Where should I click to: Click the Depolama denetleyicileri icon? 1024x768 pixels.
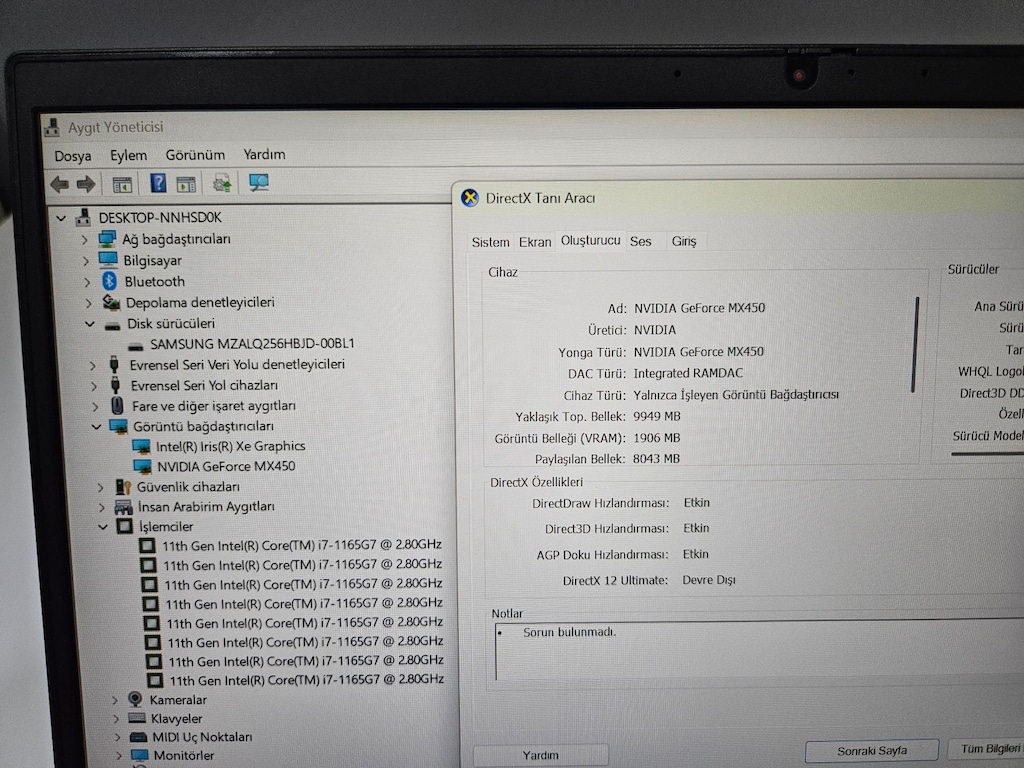click(111, 302)
